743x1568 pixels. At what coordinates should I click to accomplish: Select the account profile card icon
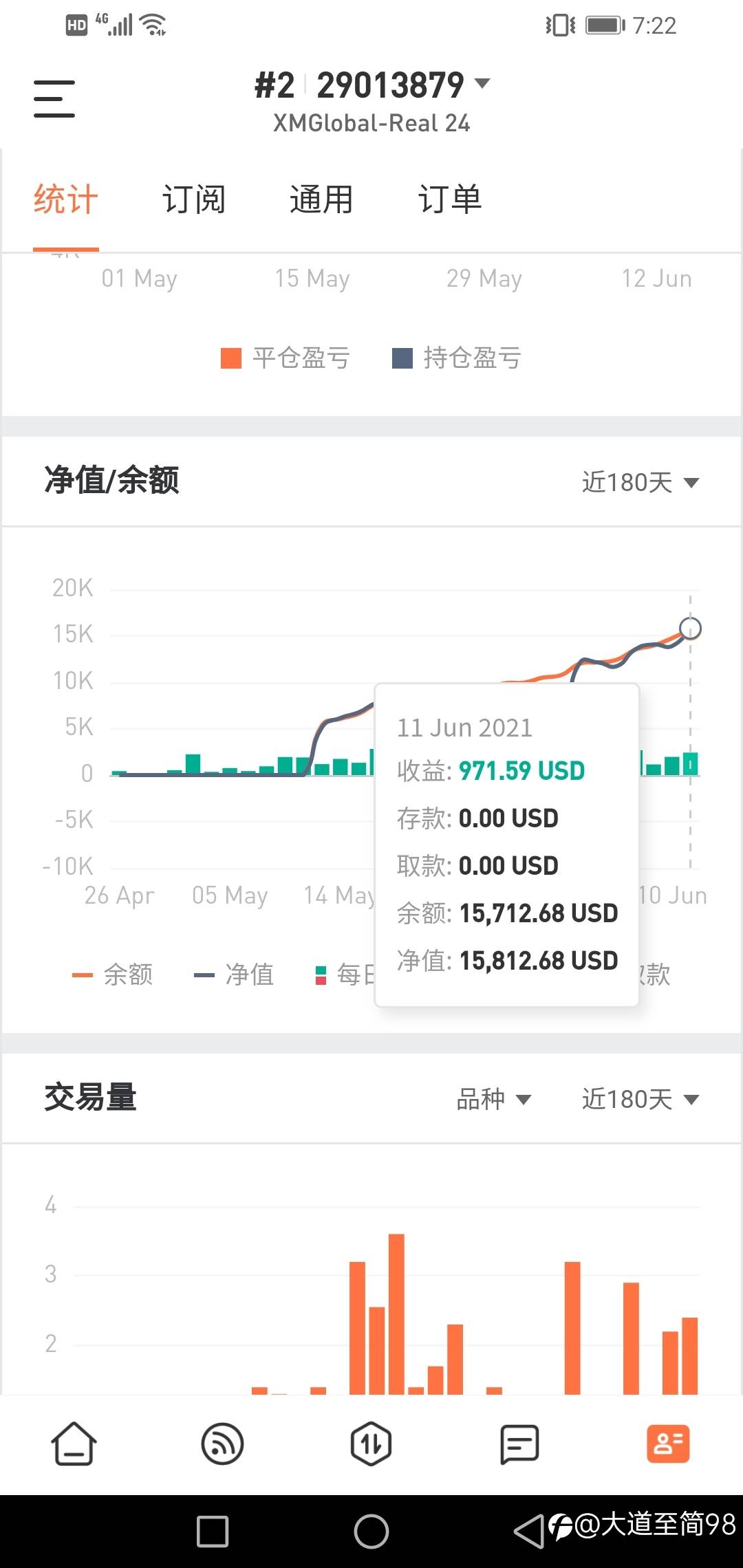click(668, 1443)
